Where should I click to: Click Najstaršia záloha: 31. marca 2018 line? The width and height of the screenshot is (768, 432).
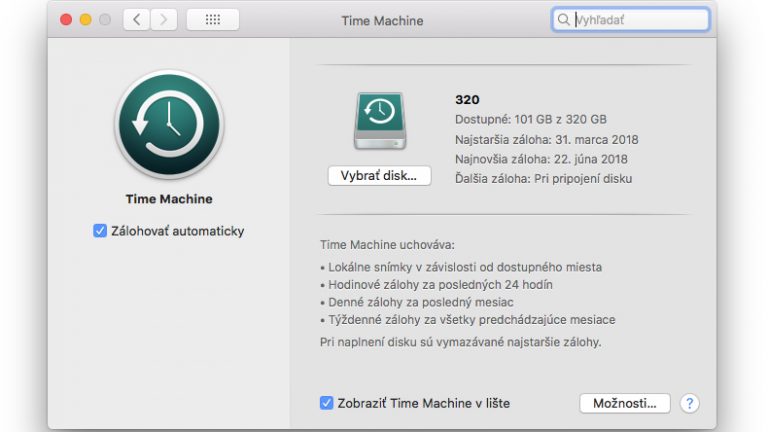(547, 140)
